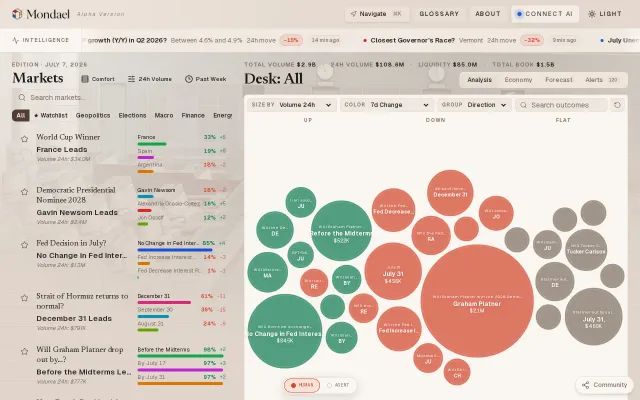Image resolution: width=640 pixels, height=400 pixels.
Task: Open the About page
Action: pyautogui.click(x=488, y=14)
